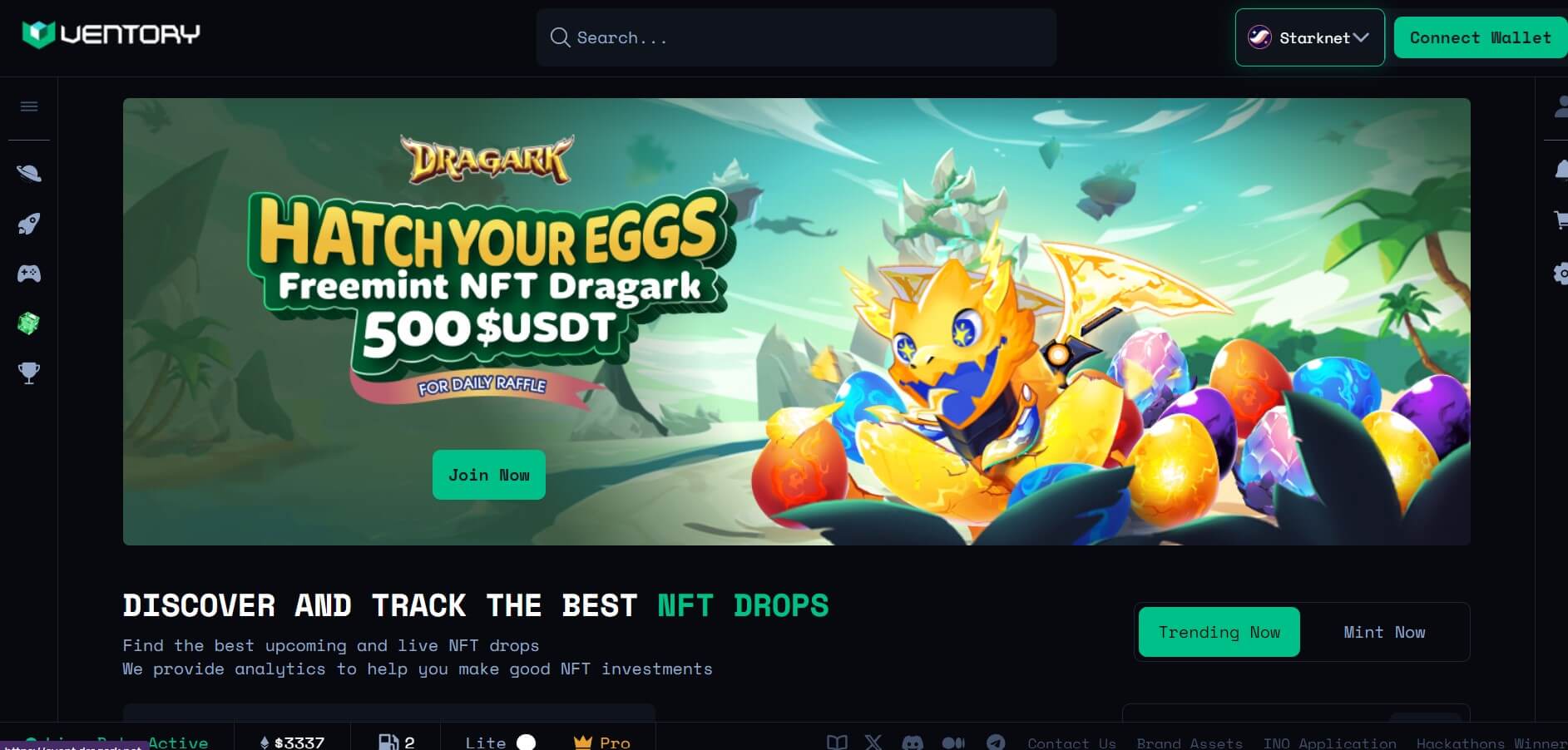Open the hamburger menu in sidebar

29,106
